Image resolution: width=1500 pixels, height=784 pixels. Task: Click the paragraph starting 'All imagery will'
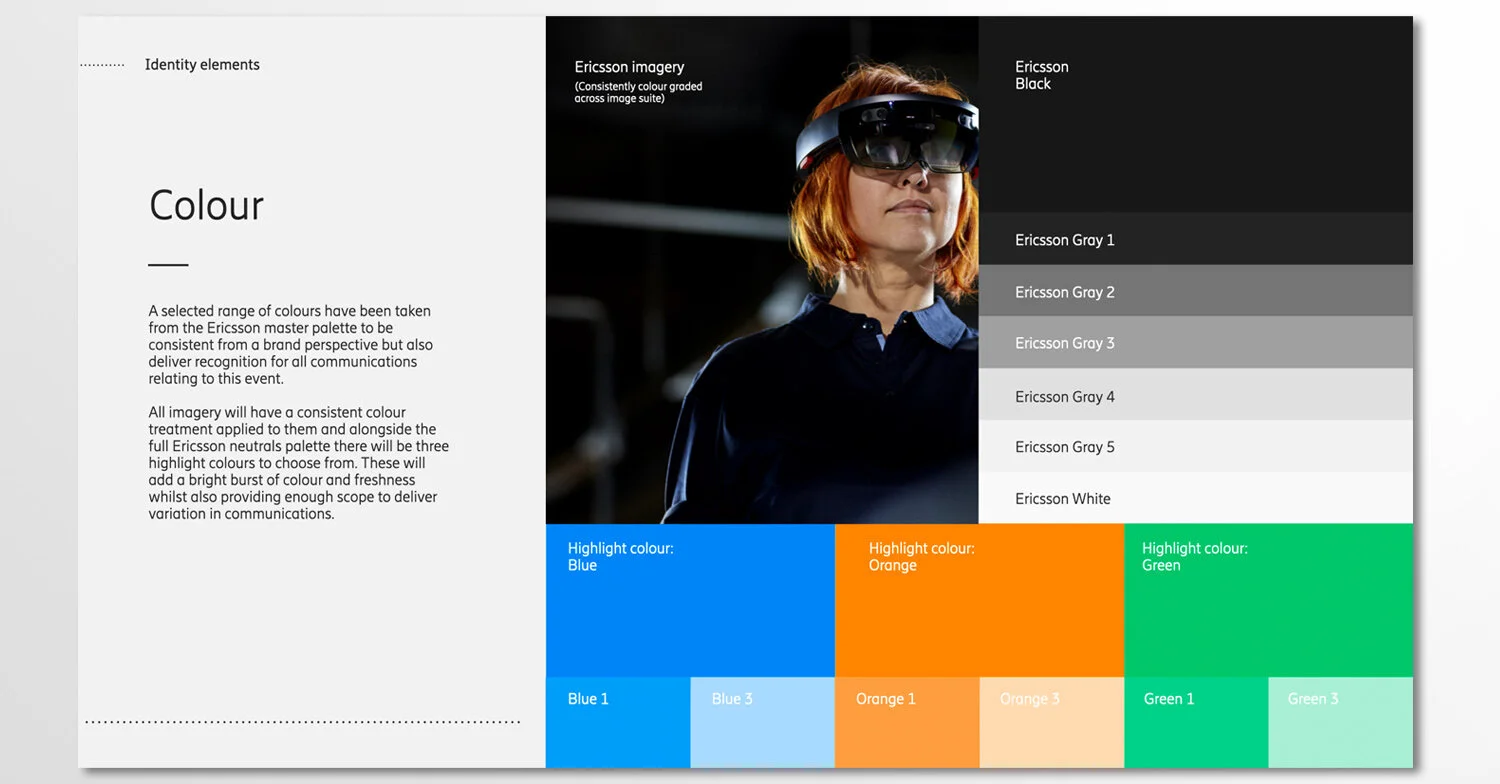coord(299,463)
